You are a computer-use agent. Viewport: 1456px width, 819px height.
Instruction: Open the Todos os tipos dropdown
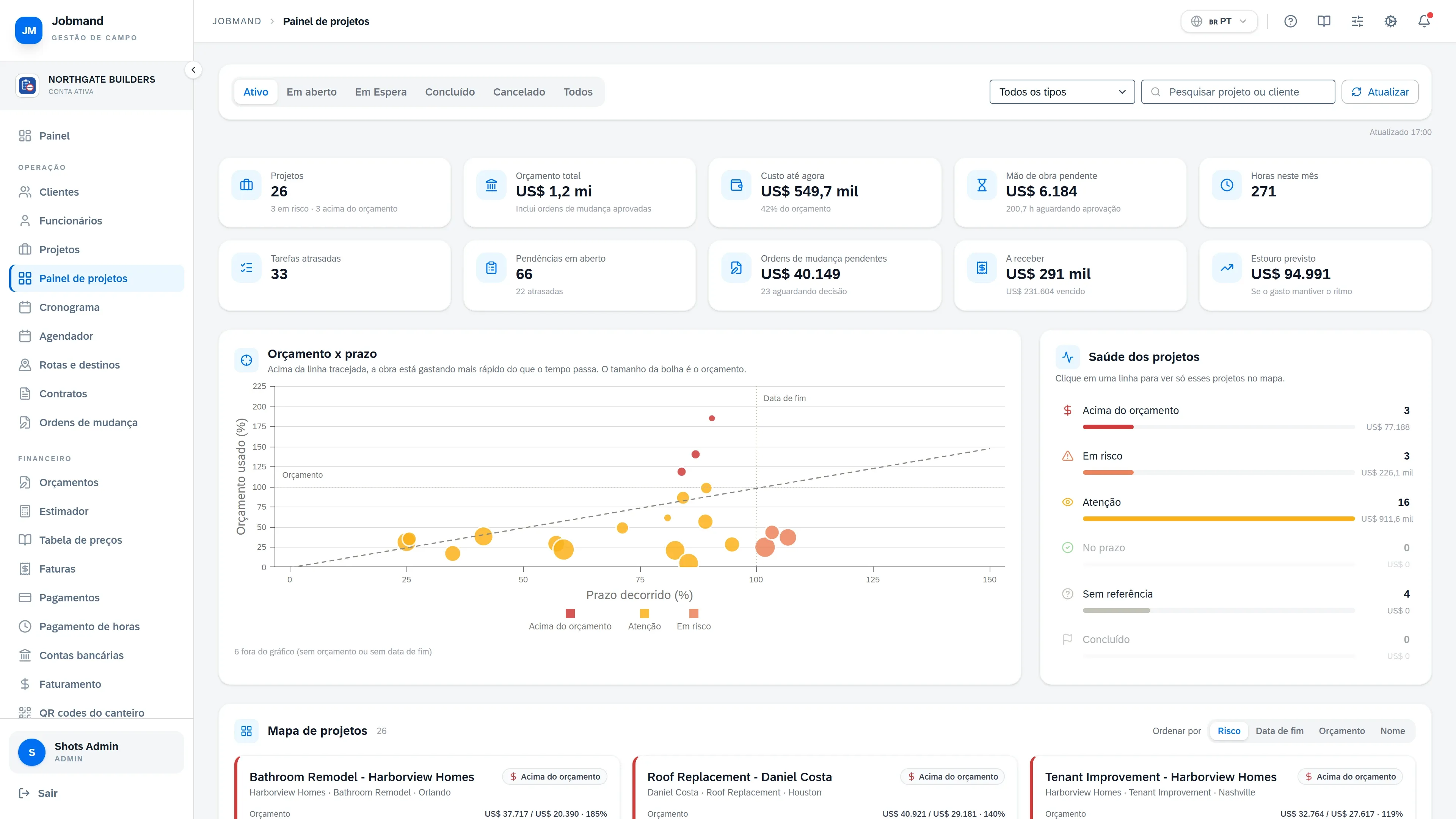click(1062, 91)
